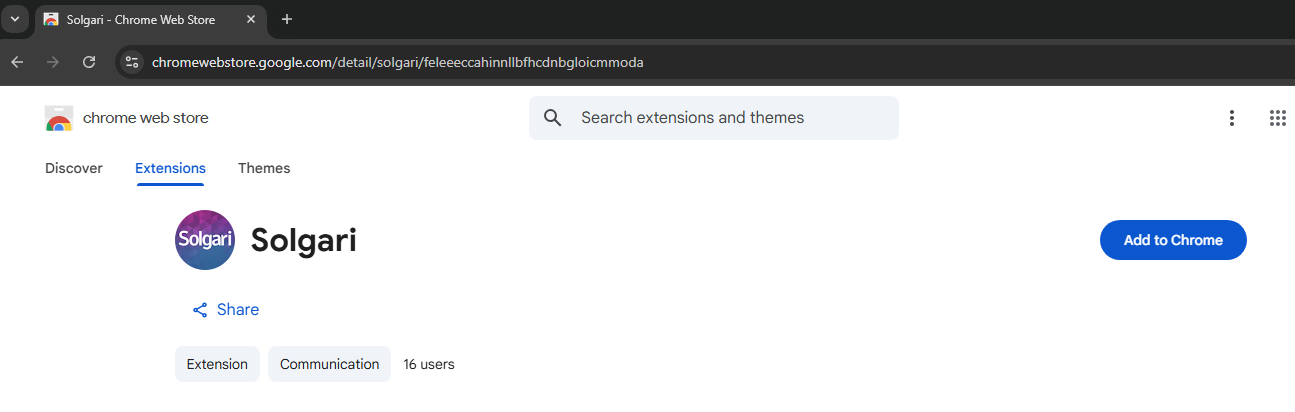Select the Extensions tab
The width and height of the screenshot is (1295, 412).
tap(170, 168)
